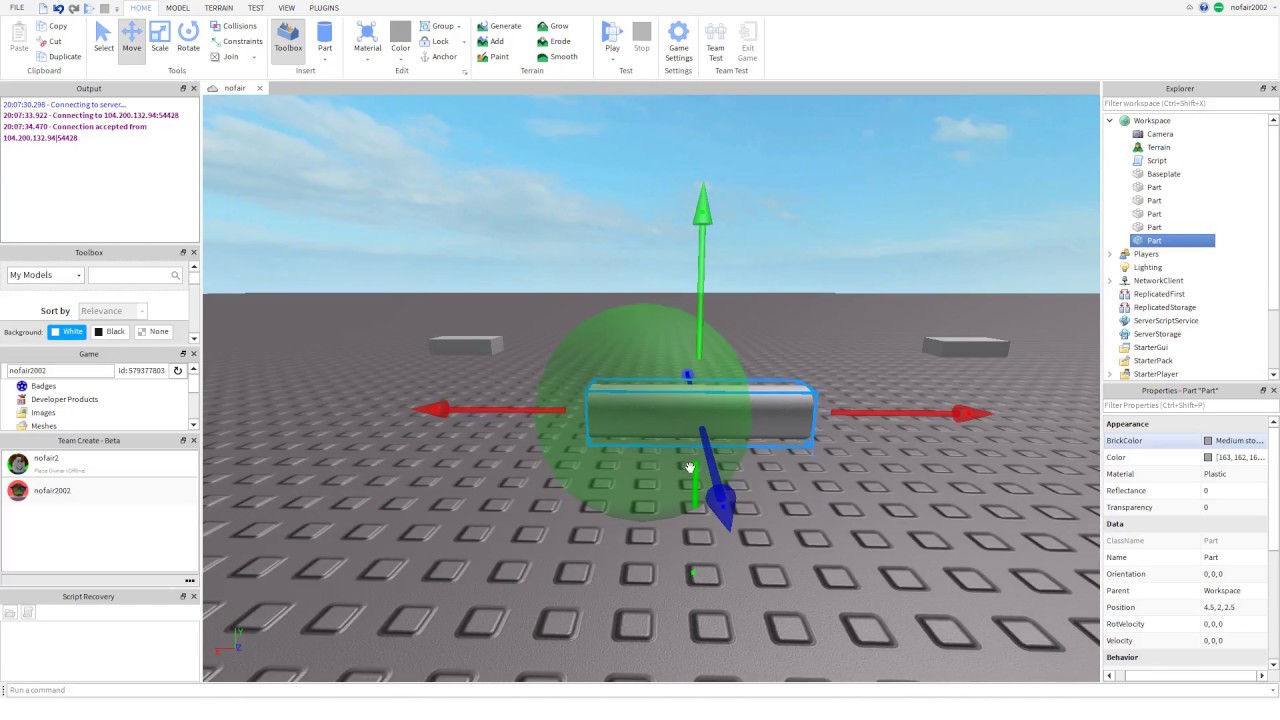Refresh the Game panel list
This screenshot has width=1280, height=720.
click(x=177, y=370)
